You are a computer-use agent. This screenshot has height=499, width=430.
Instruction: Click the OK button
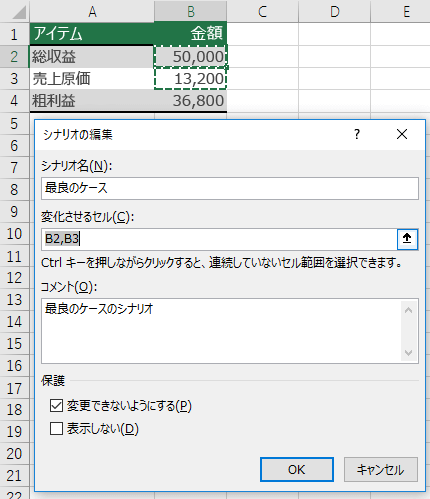pyautogui.click(x=297, y=469)
